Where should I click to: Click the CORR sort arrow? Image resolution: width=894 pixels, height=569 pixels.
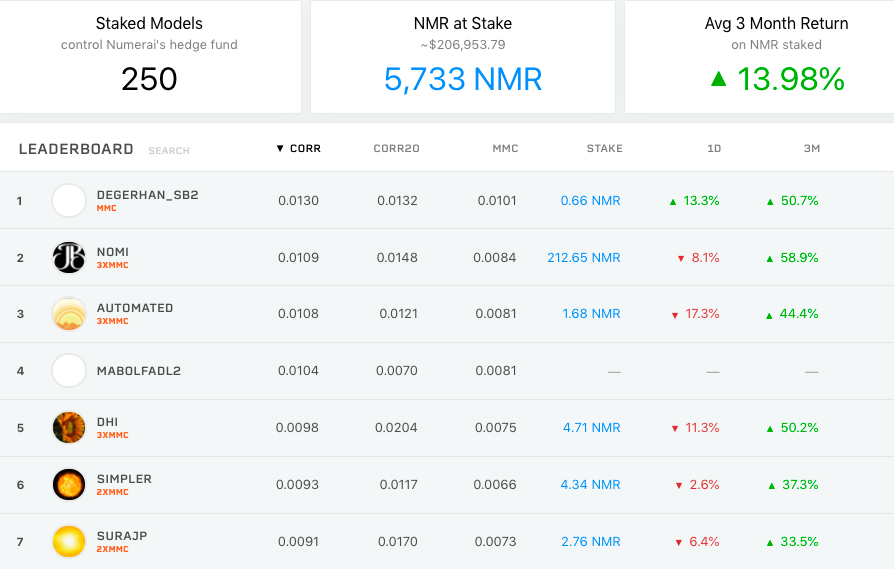point(280,148)
